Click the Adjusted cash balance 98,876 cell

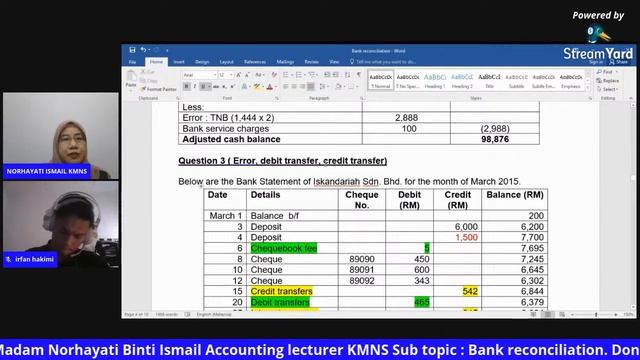tap(495, 139)
